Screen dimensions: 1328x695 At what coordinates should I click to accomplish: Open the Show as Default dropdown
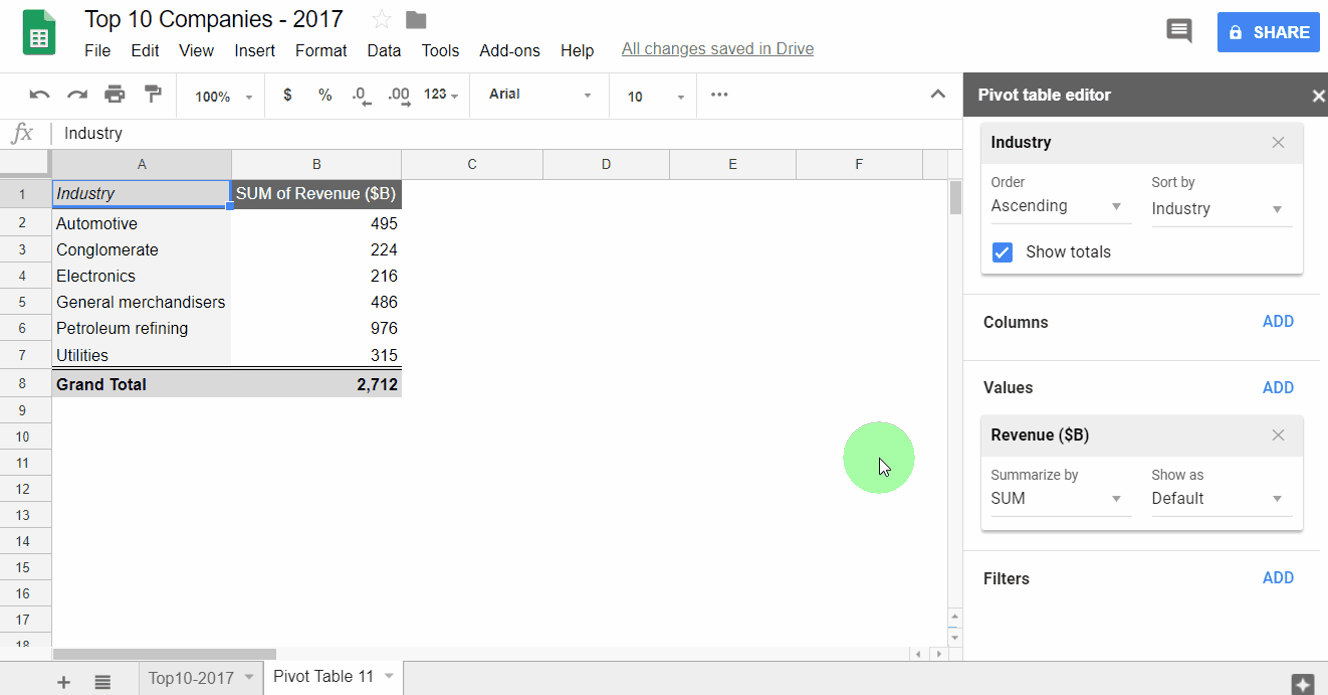1222,499
